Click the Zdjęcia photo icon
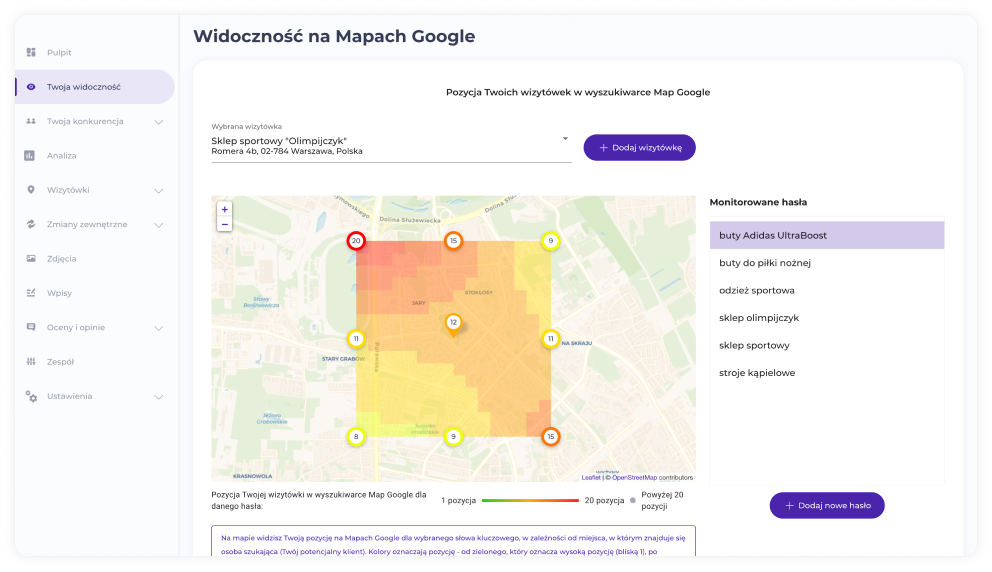The image size is (992, 572). click(31, 259)
